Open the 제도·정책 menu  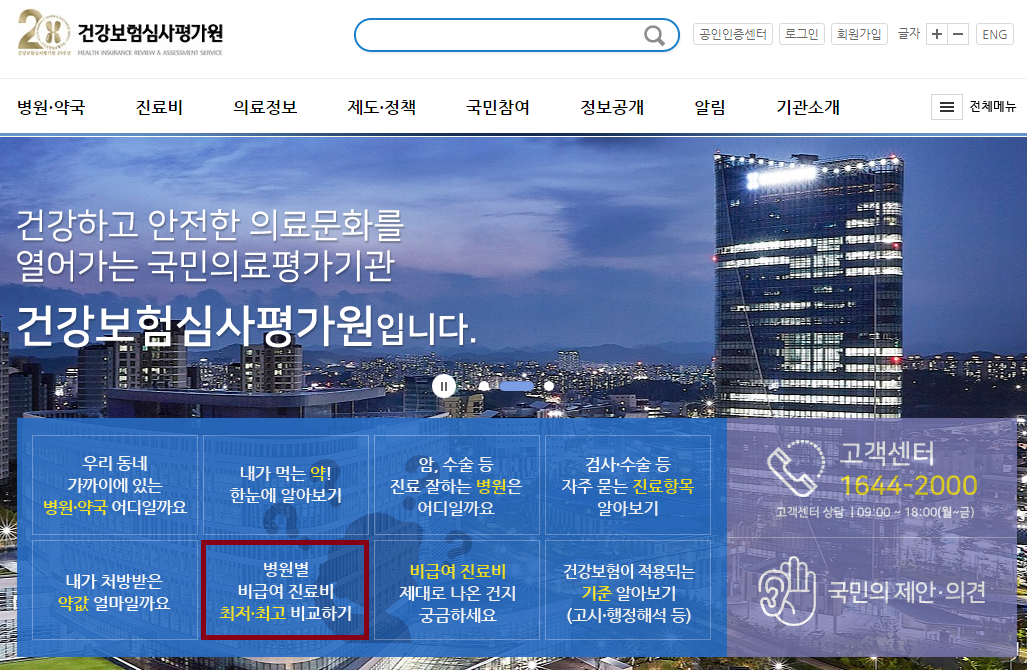[382, 107]
